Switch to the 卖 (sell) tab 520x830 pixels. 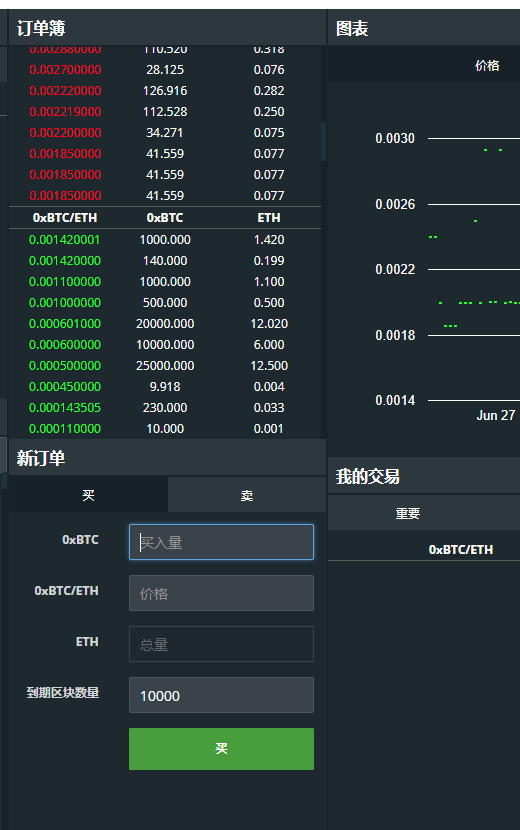[x=247, y=495]
